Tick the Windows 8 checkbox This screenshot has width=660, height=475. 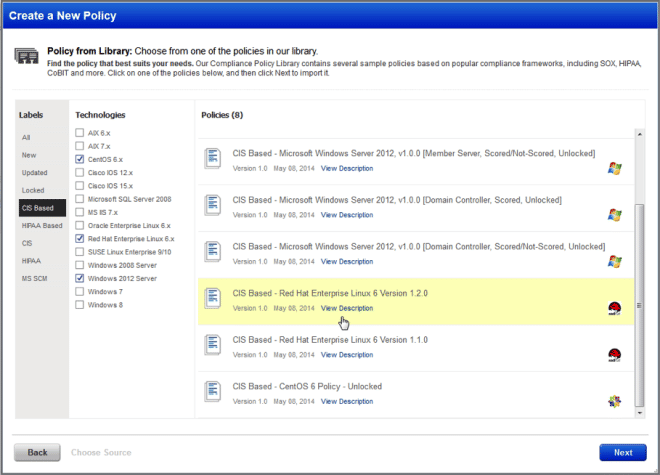[80, 304]
